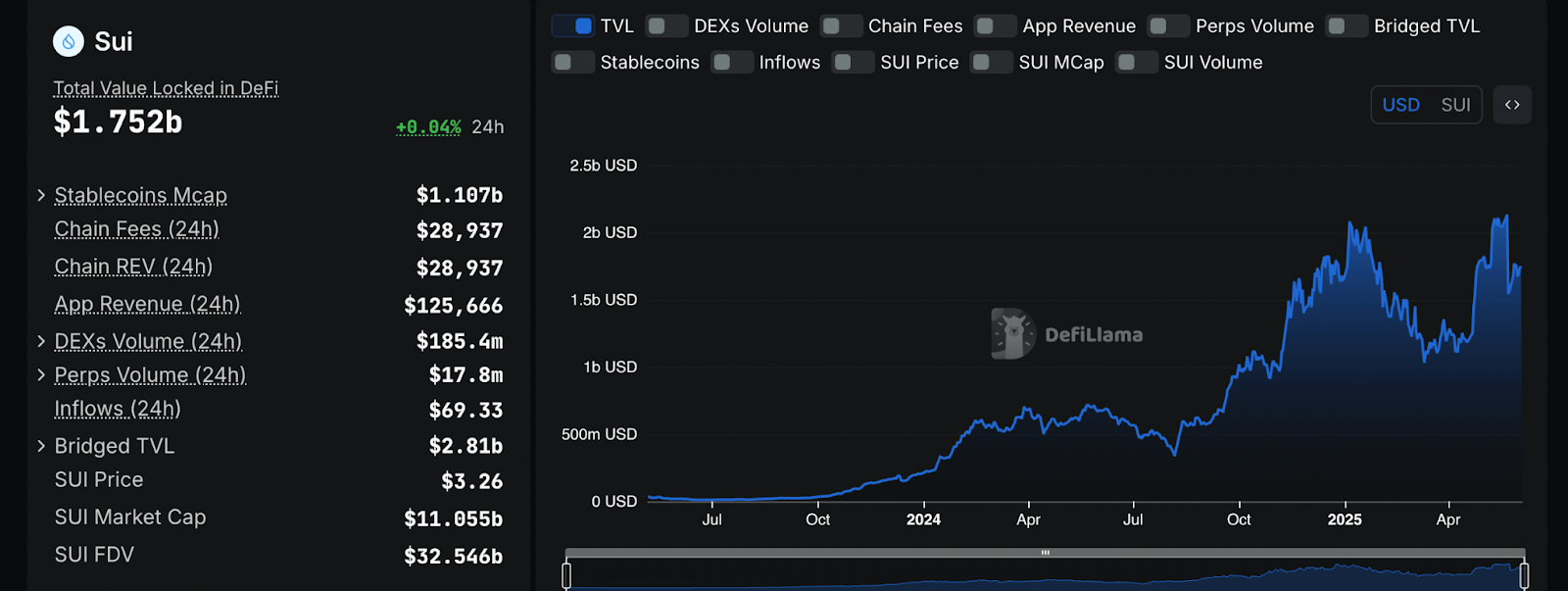Screen dimensions: 1568x591
Task: Open the Perps Volume (24h) link
Action: pos(150,374)
